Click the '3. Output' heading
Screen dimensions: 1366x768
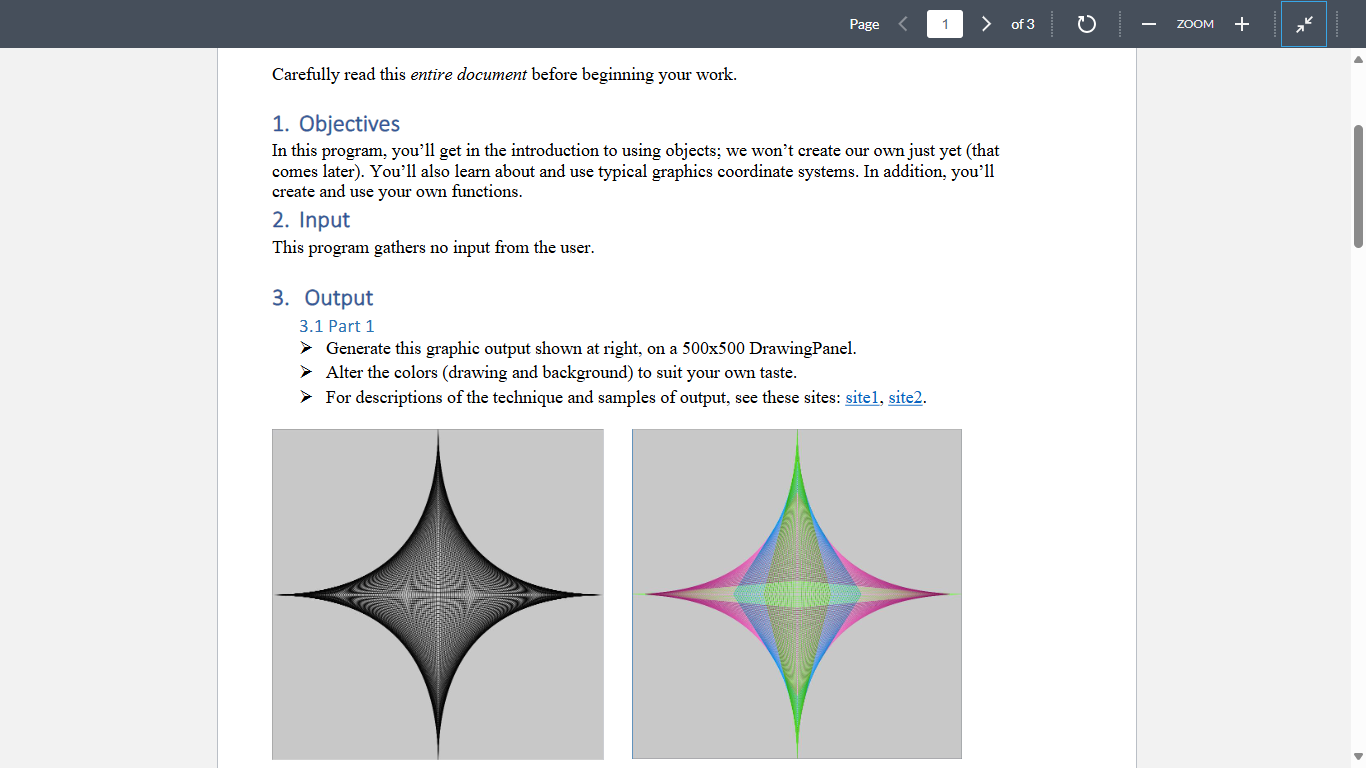tap(323, 298)
